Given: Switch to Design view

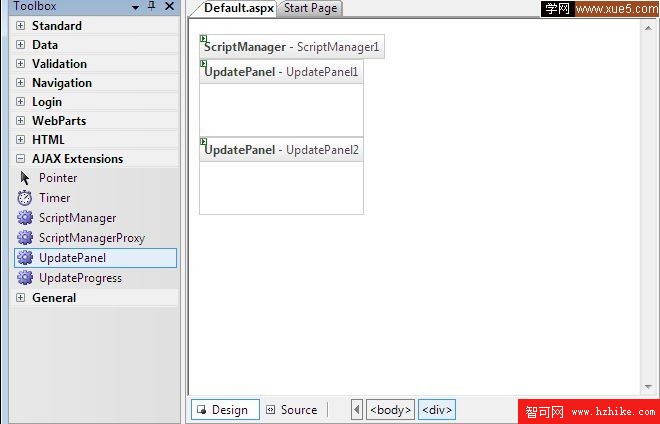Looking at the screenshot, I should (225, 410).
